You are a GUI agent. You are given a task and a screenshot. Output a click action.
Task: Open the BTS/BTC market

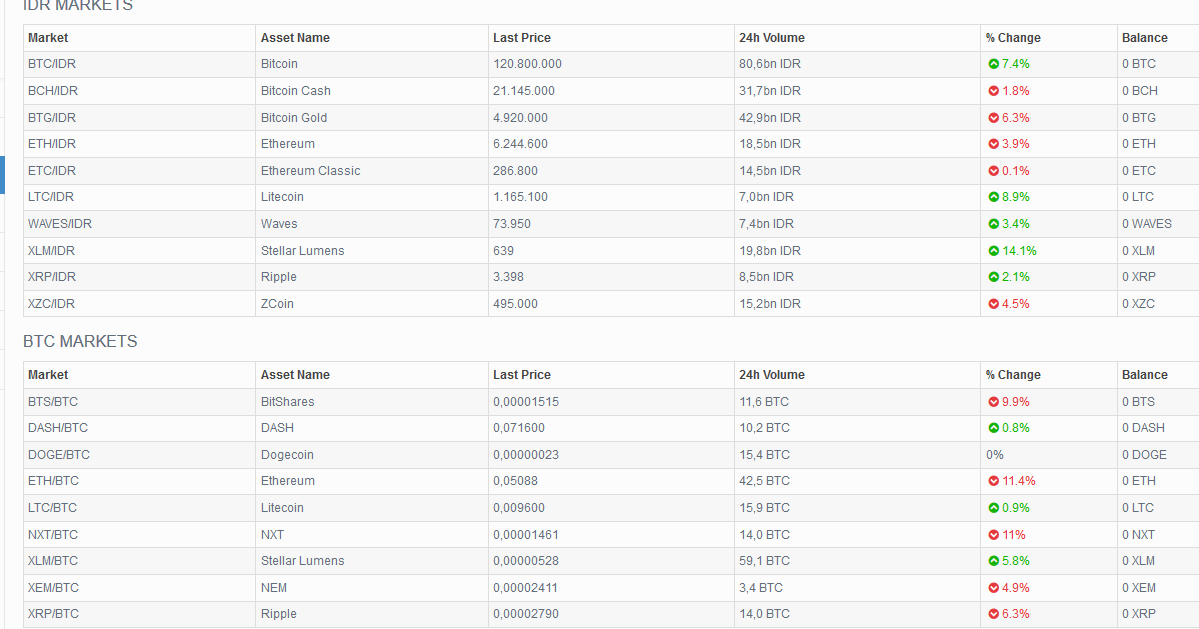pyautogui.click(x=53, y=402)
